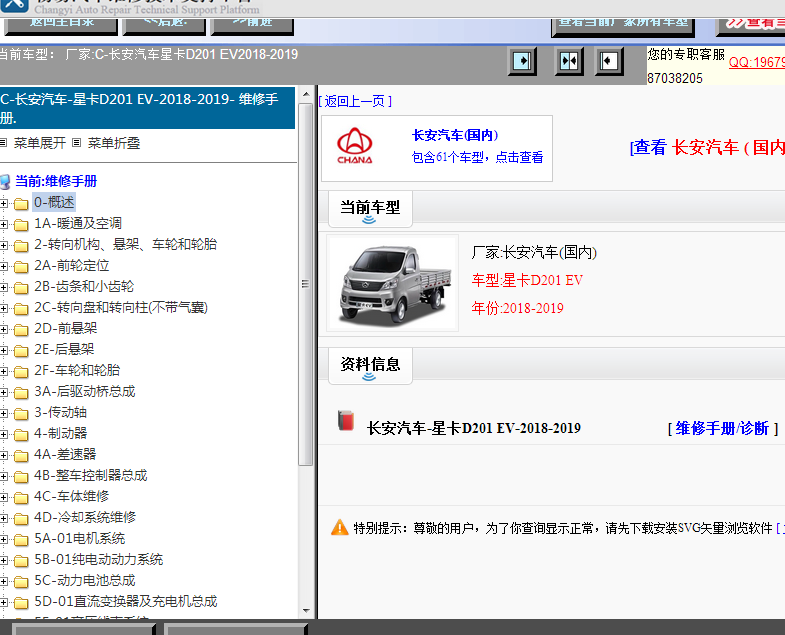Click the center split panels icon

569,61
